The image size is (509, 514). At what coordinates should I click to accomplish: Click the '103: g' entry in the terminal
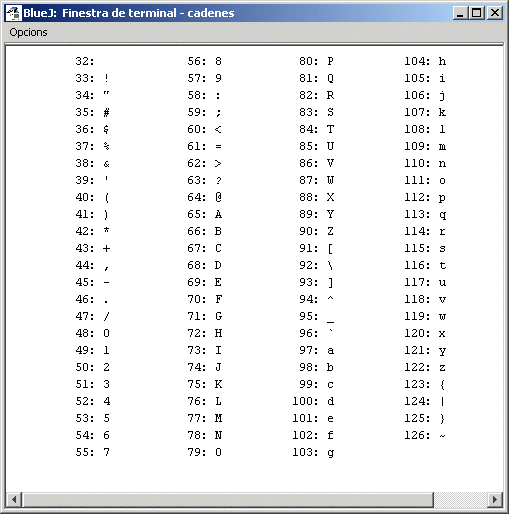pos(313,452)
